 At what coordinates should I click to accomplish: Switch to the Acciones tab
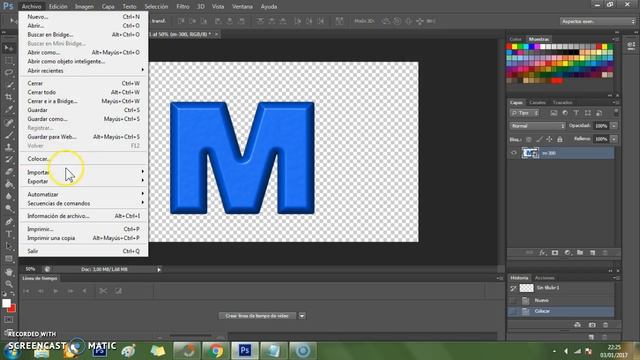pos(545,278)
